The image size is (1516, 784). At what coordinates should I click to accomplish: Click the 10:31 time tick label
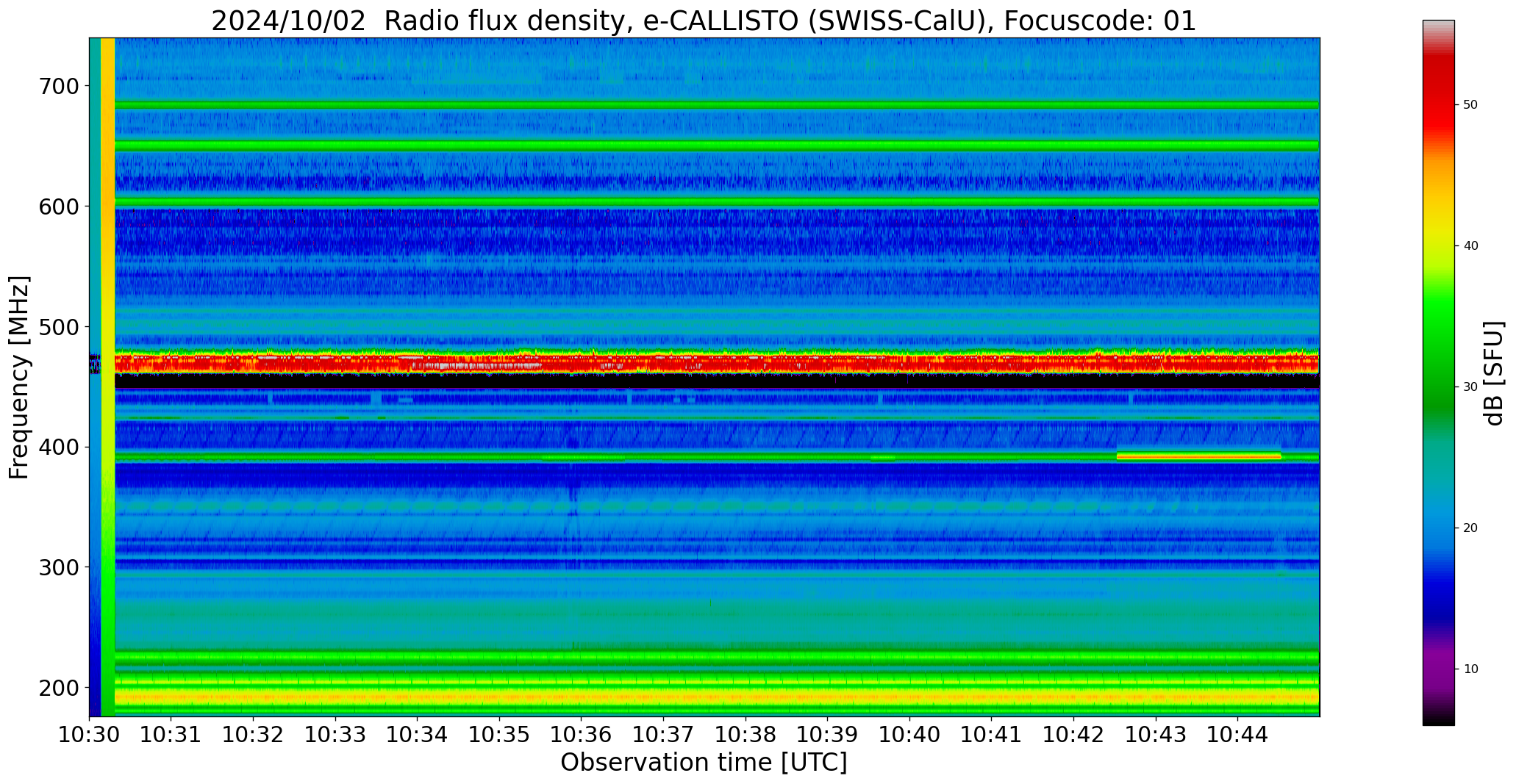[171, 734]
